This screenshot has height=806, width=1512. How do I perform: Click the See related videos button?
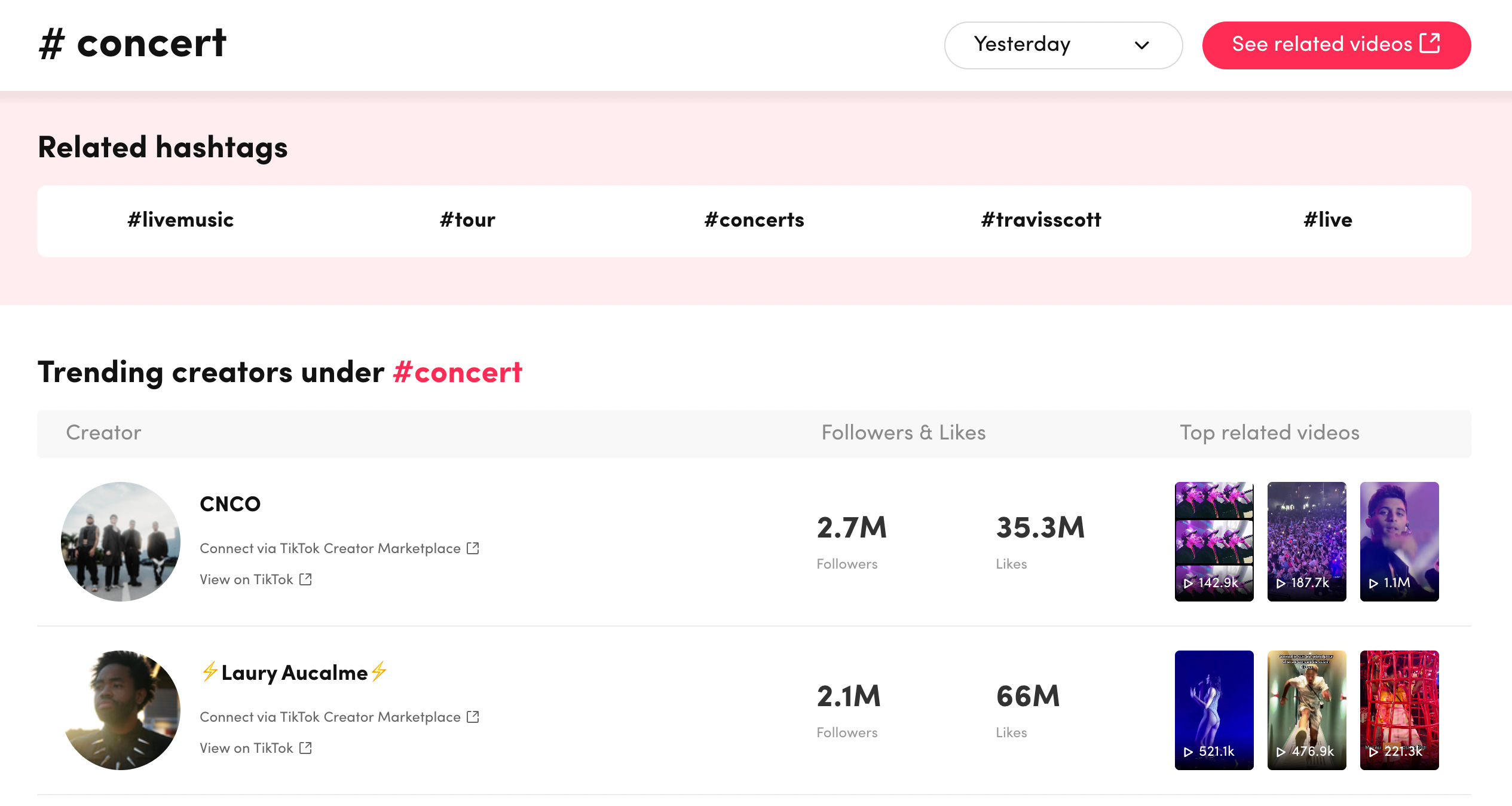pos(1336,45)
